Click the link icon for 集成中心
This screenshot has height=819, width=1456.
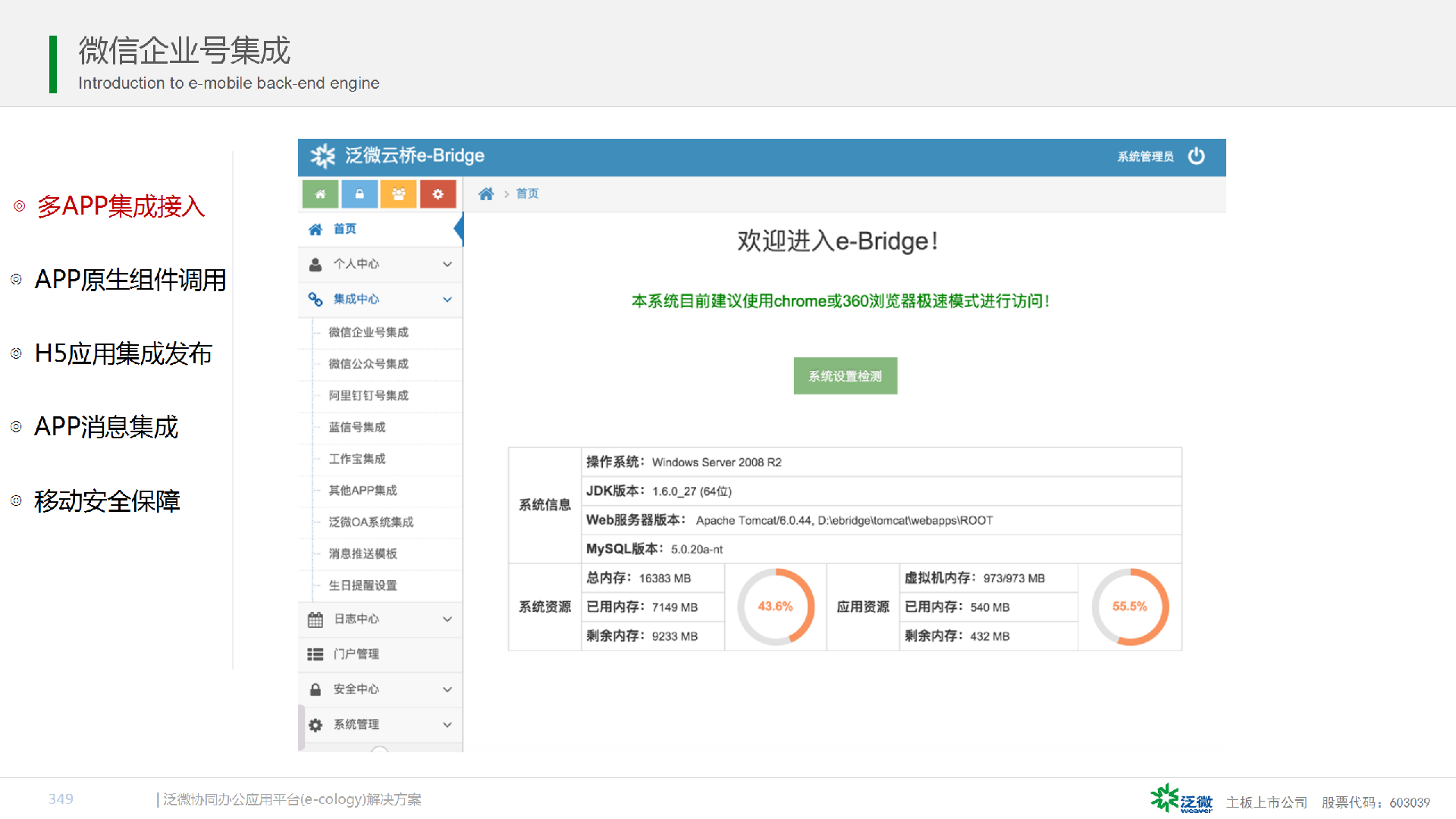[x=315, y=300]
